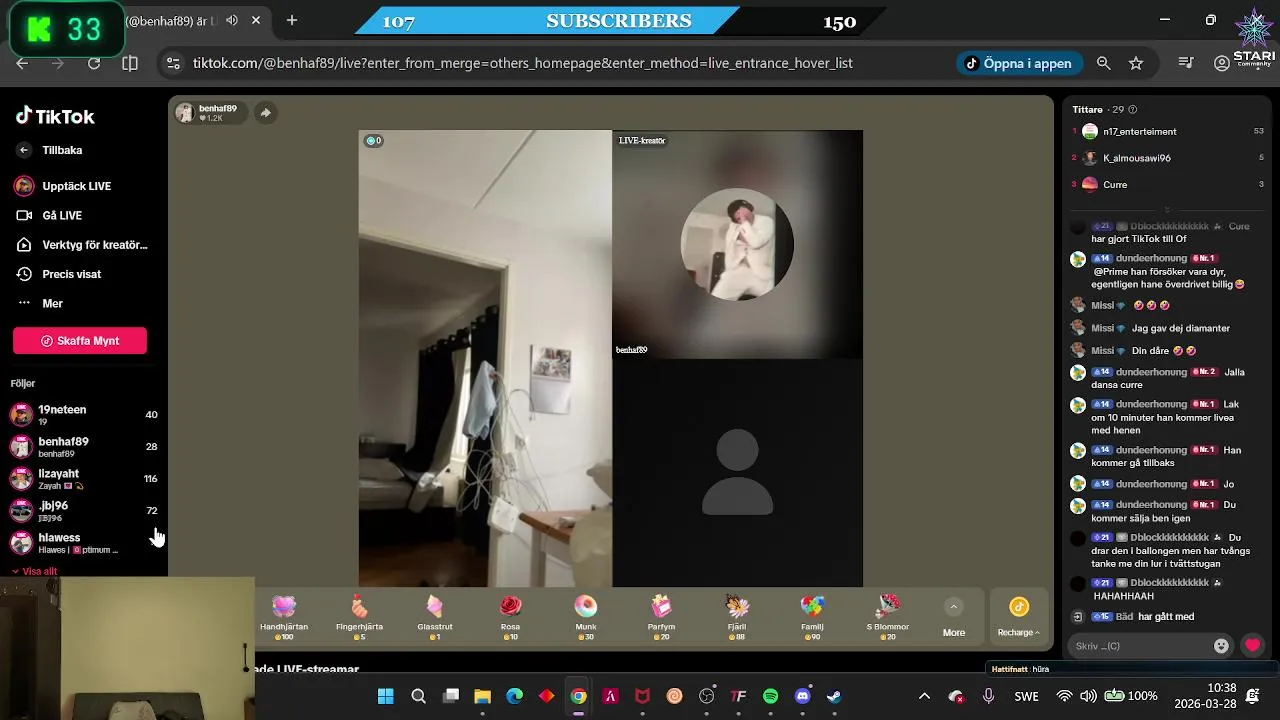1280x720 pixels.
Task: Open lizayaht in following list
Action: pyautogui.click(x=84, y=479)
